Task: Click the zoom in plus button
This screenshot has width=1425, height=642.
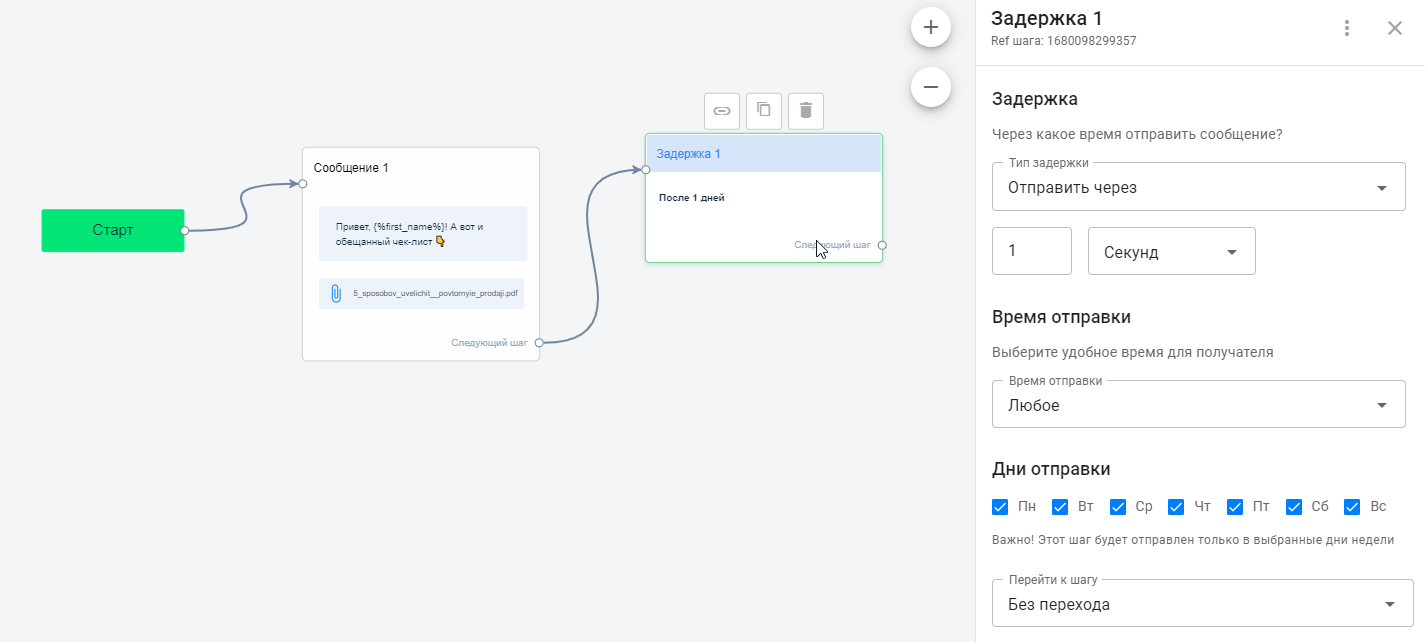Action: [930, 27]
